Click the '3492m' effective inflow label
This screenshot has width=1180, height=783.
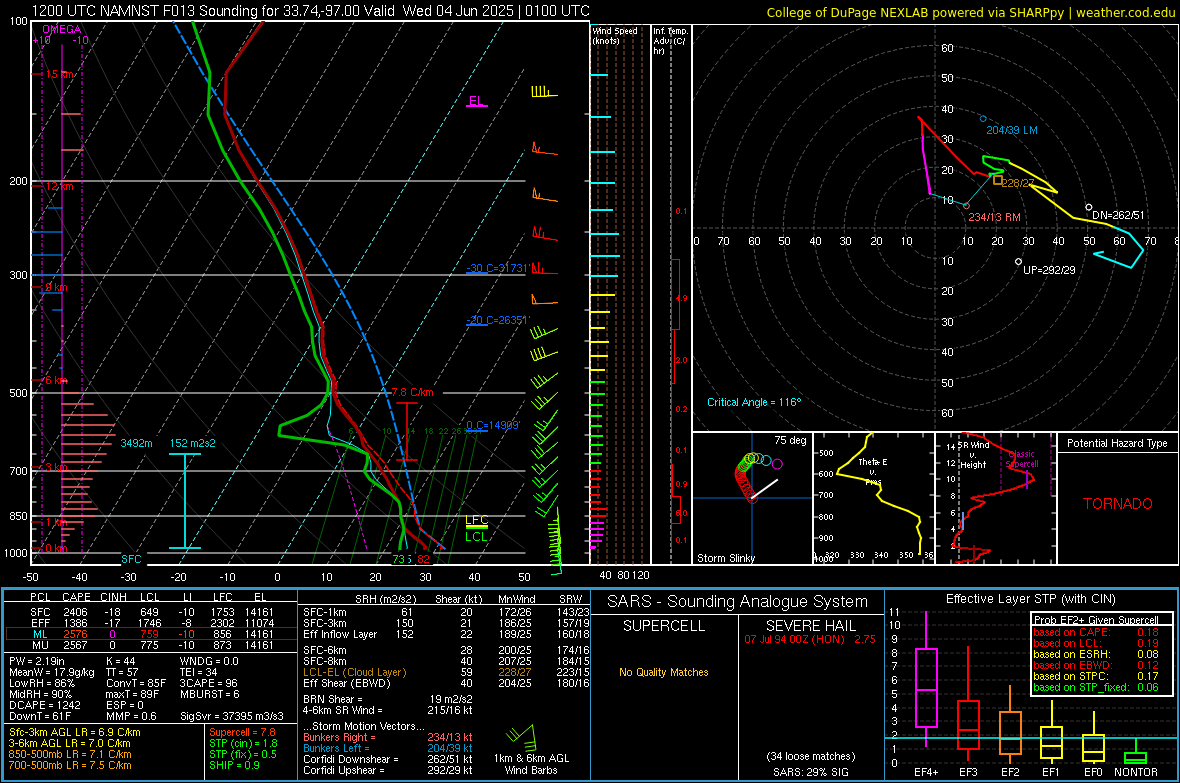pyautogui.click(x=136, y=443)
